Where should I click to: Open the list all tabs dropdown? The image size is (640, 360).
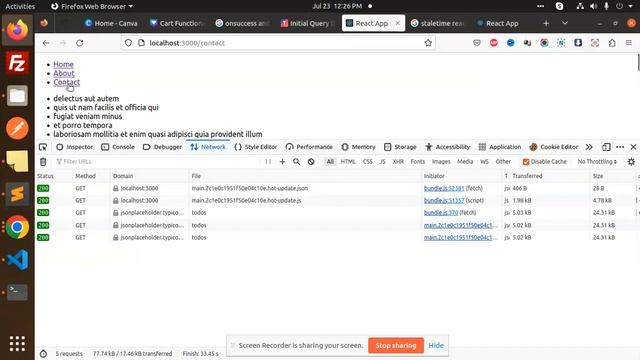tap(565, 23)
